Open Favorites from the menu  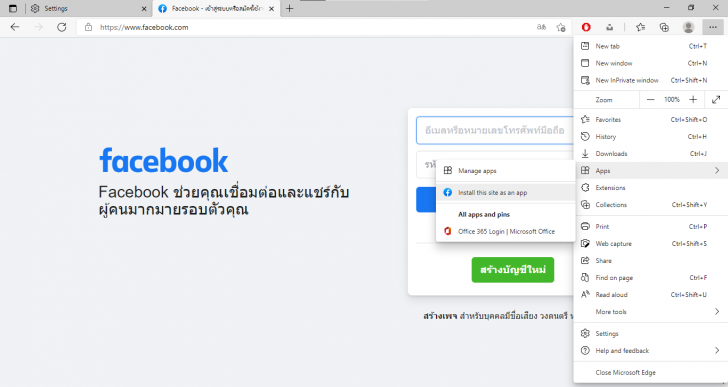[650, 119]
